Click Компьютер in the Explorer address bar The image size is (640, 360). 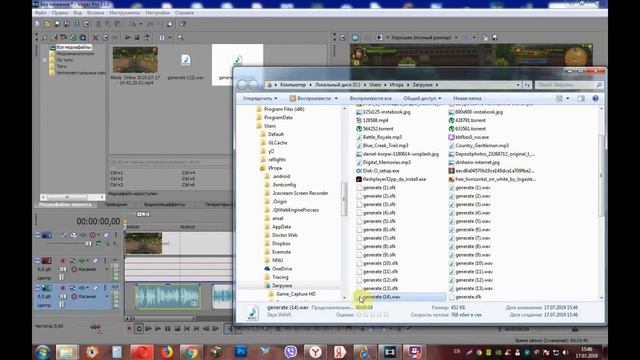(x=293, y=85)
